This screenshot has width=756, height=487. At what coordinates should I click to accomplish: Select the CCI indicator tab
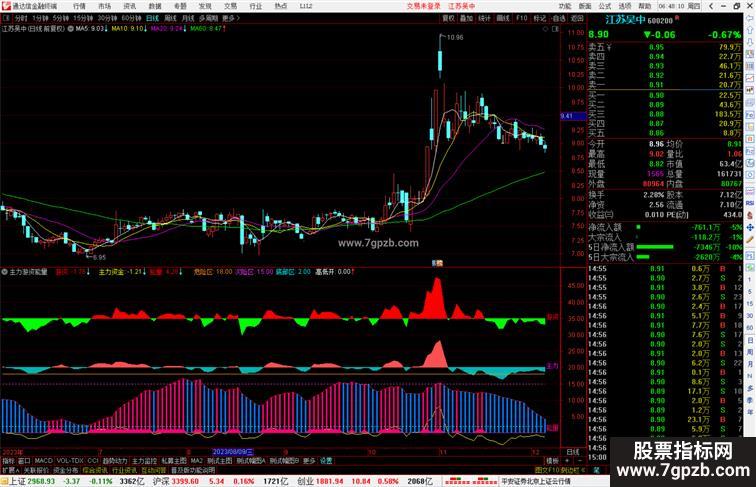(93, 461)
